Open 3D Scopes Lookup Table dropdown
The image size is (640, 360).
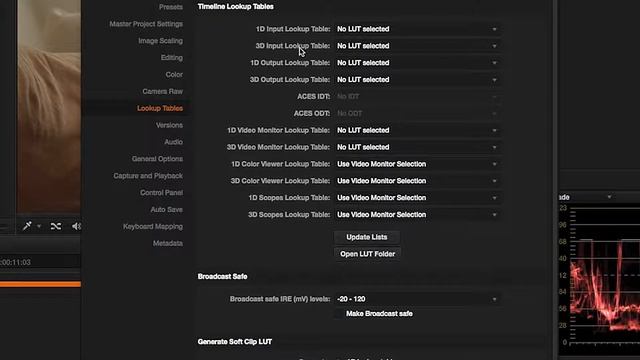(418, 215)
